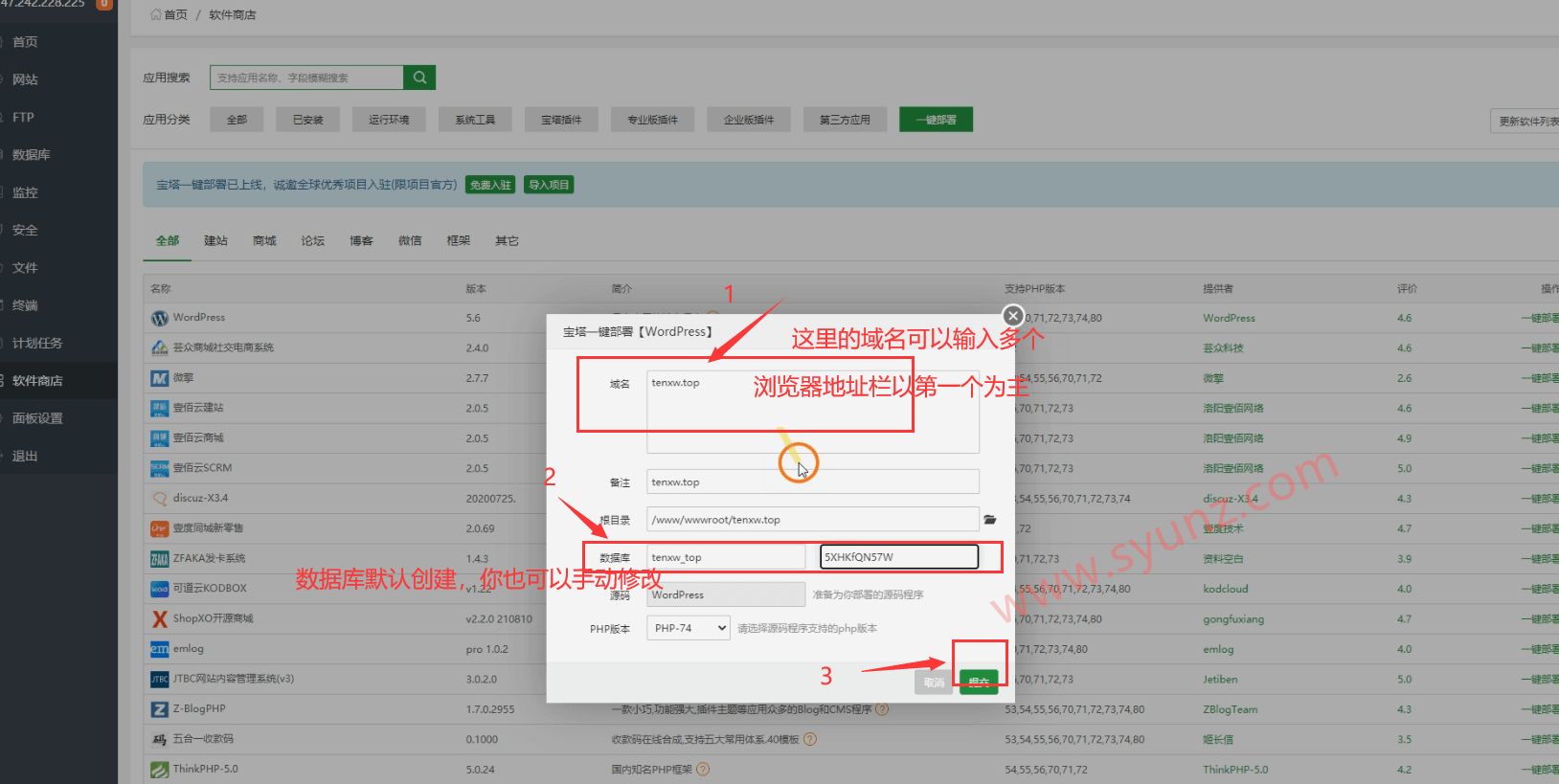Switch to the 其它 tab
1559x784 pixels.
coord(508,241)
